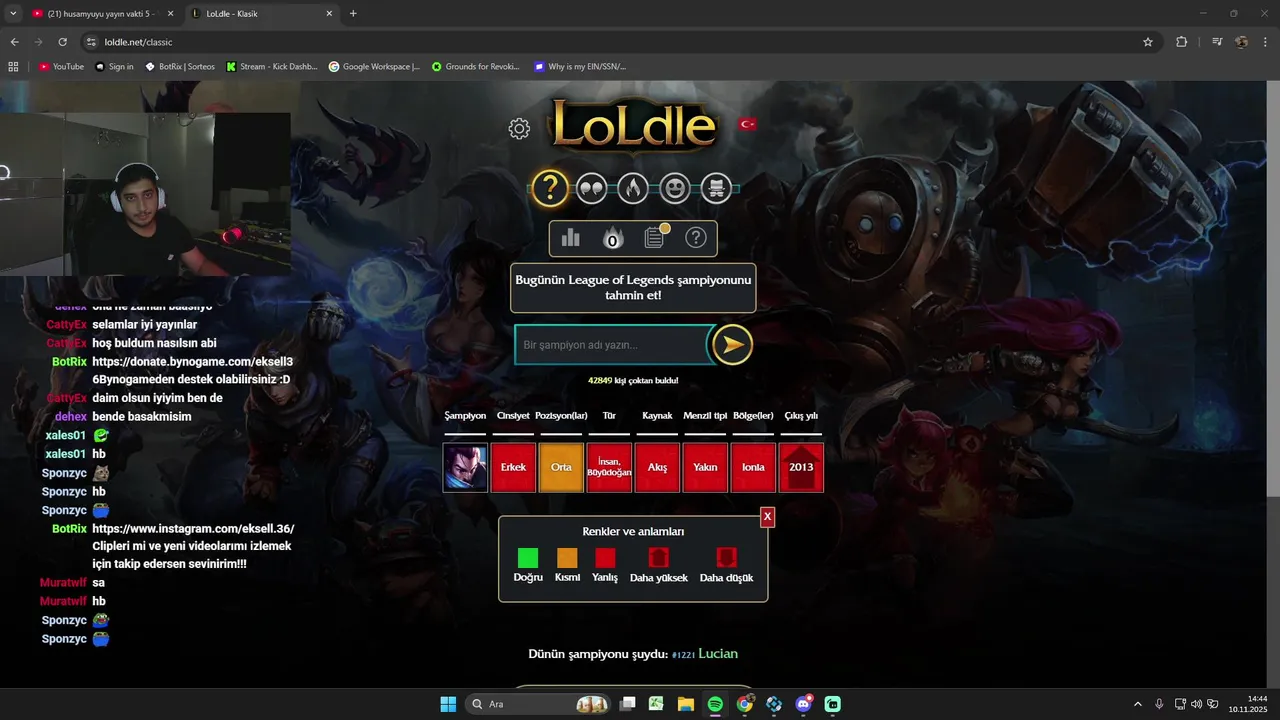Open the Sign in bookmark
This screenshot has width=1280, height=720.
click(x=114, y=67)
